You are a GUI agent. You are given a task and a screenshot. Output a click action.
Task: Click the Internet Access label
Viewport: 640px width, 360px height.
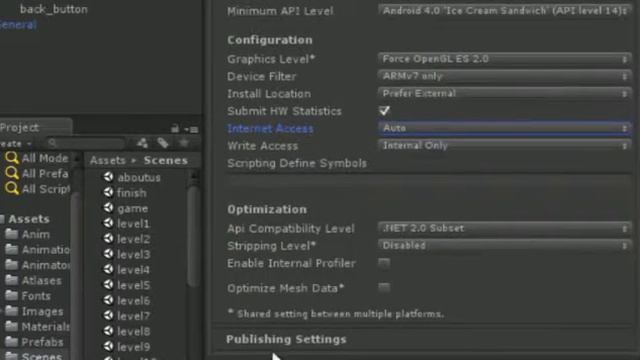pyautogui.click(x=270, y=129)
